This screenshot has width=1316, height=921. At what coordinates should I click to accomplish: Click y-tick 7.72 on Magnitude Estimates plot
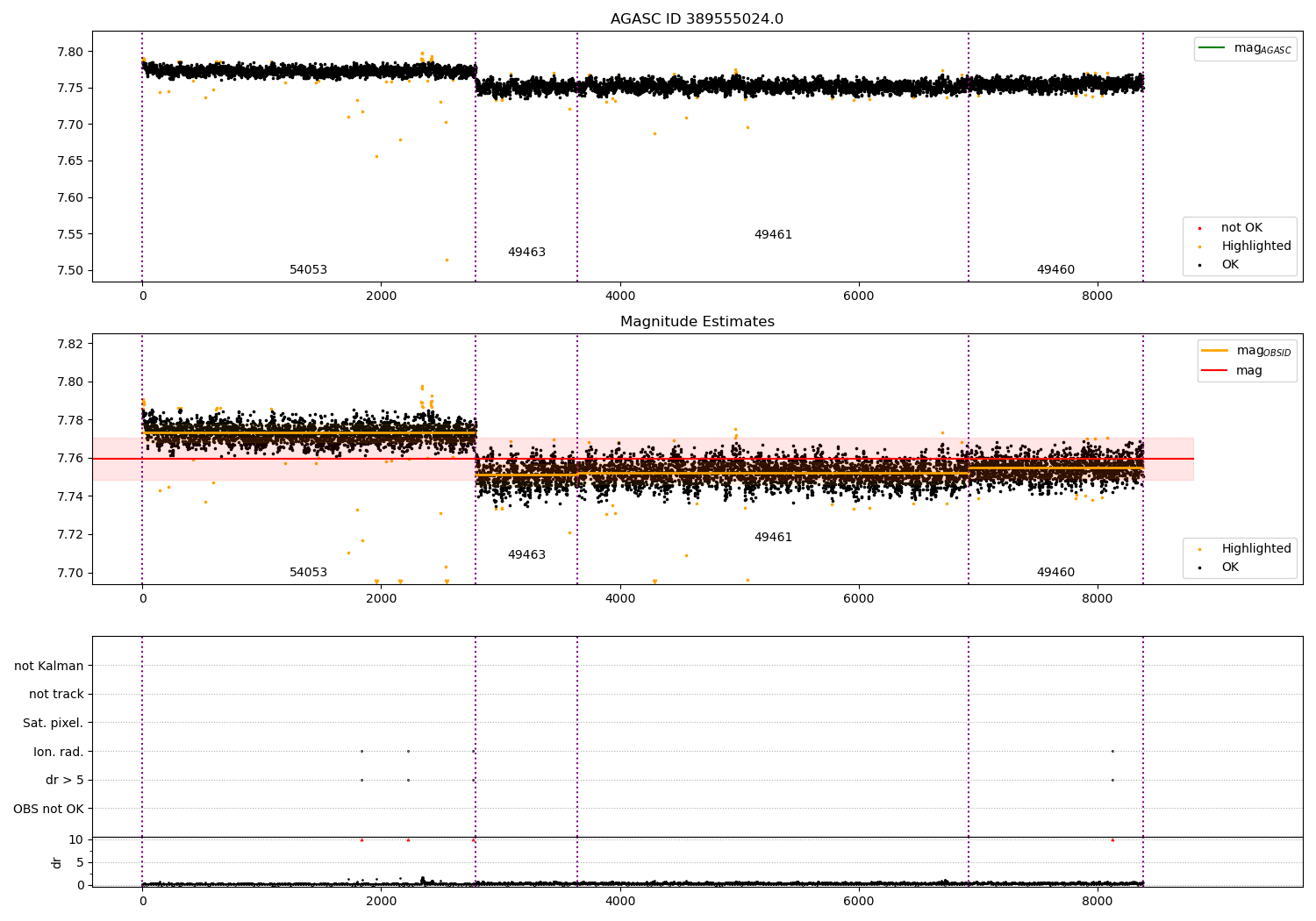(x=69, y=535)
